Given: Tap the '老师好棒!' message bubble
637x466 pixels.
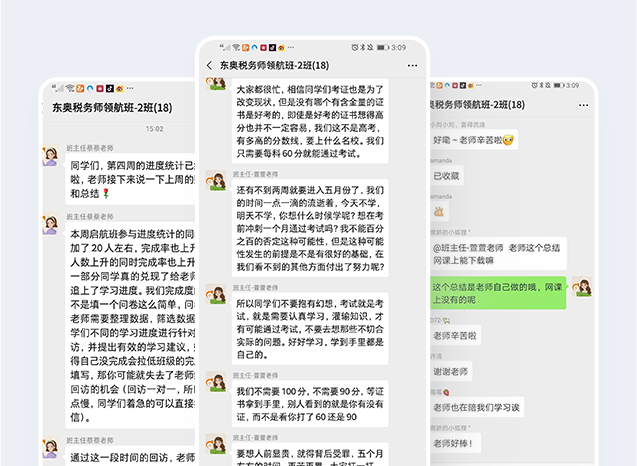Looking at the screenshot, I should coord(455,443).
